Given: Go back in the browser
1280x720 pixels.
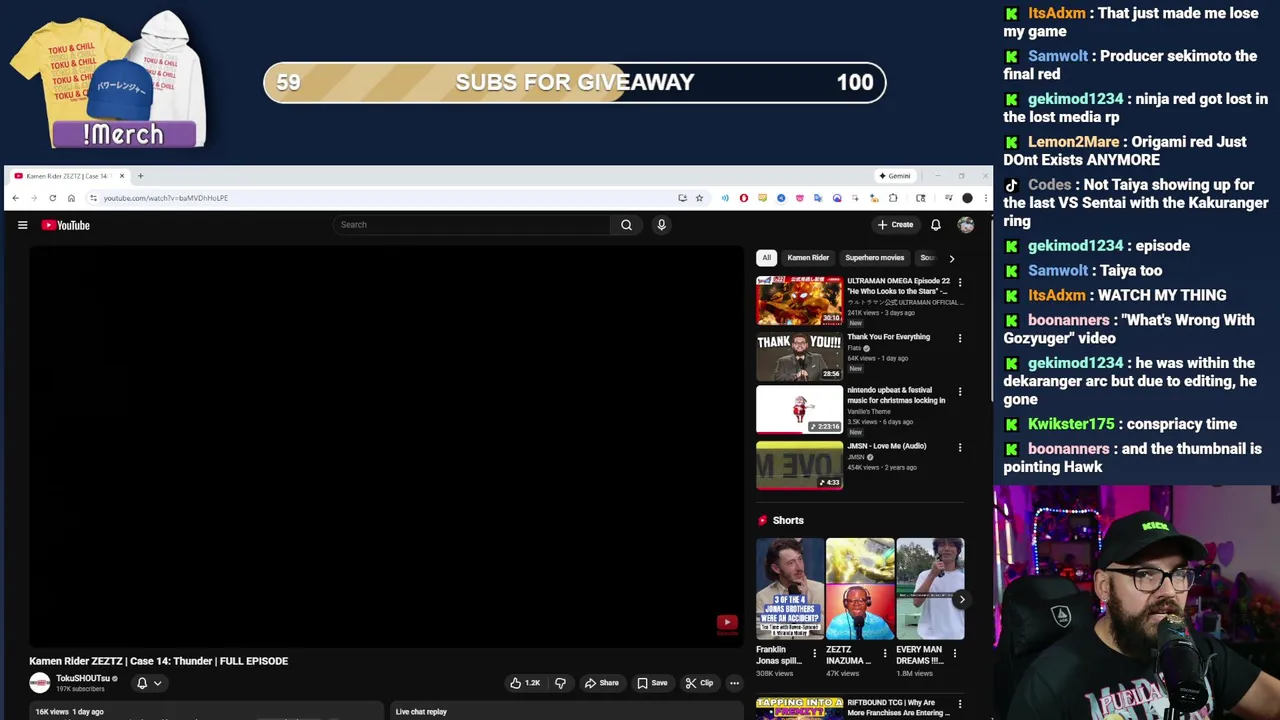Looking at the screenshot, I should click(15, 198).
